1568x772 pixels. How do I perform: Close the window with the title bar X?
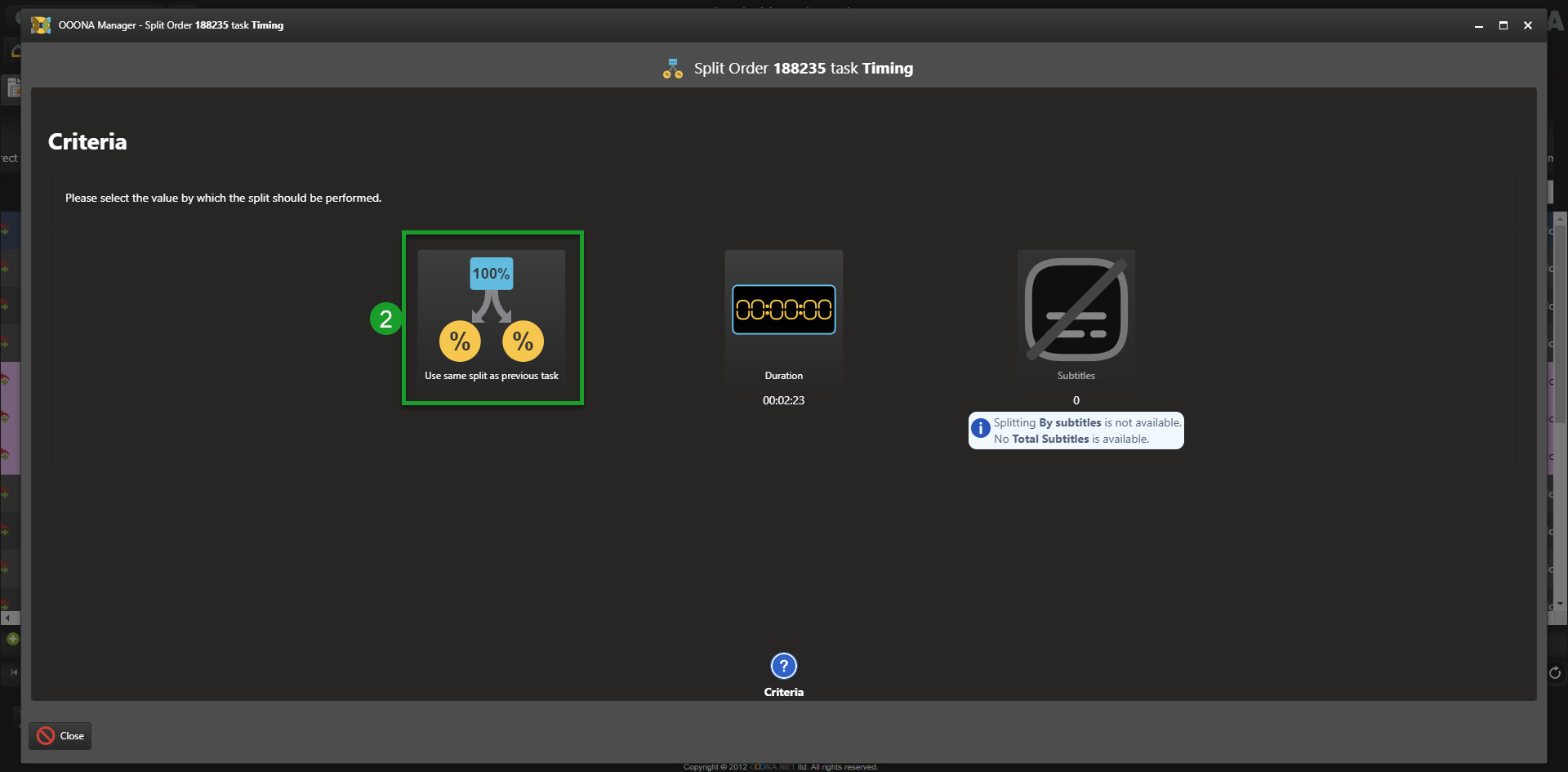(x=1527, y=25)
